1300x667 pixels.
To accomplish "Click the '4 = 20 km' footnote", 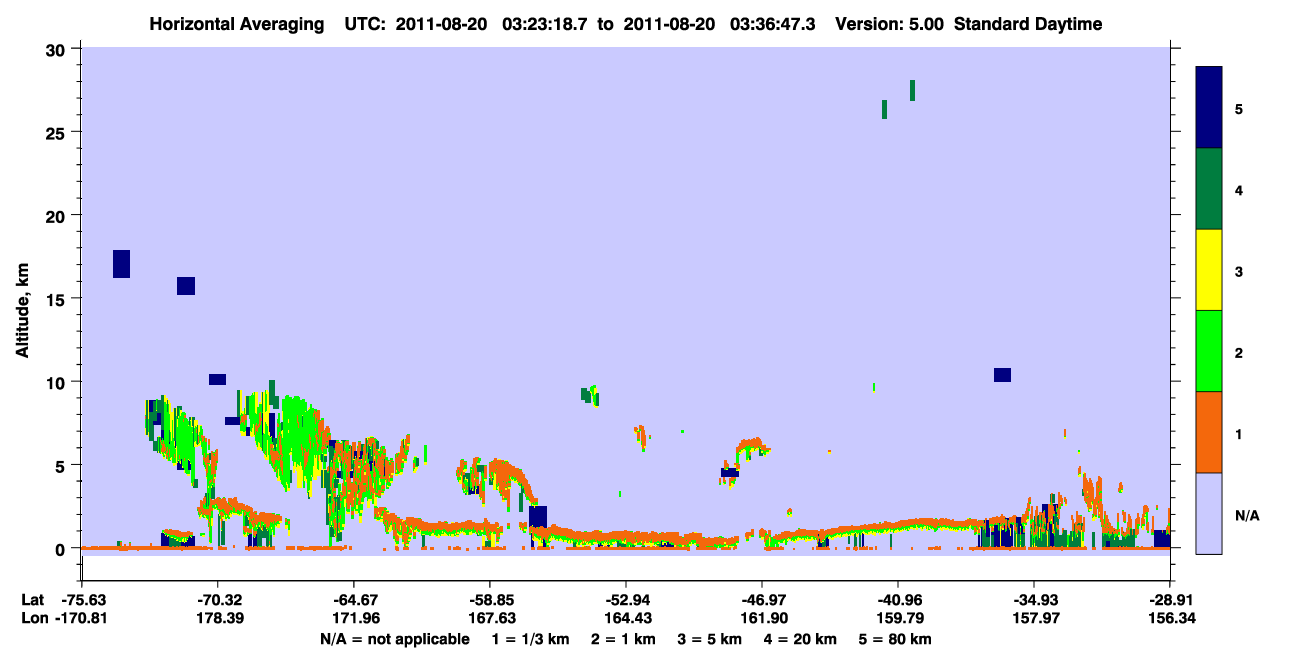I will 800,639.
